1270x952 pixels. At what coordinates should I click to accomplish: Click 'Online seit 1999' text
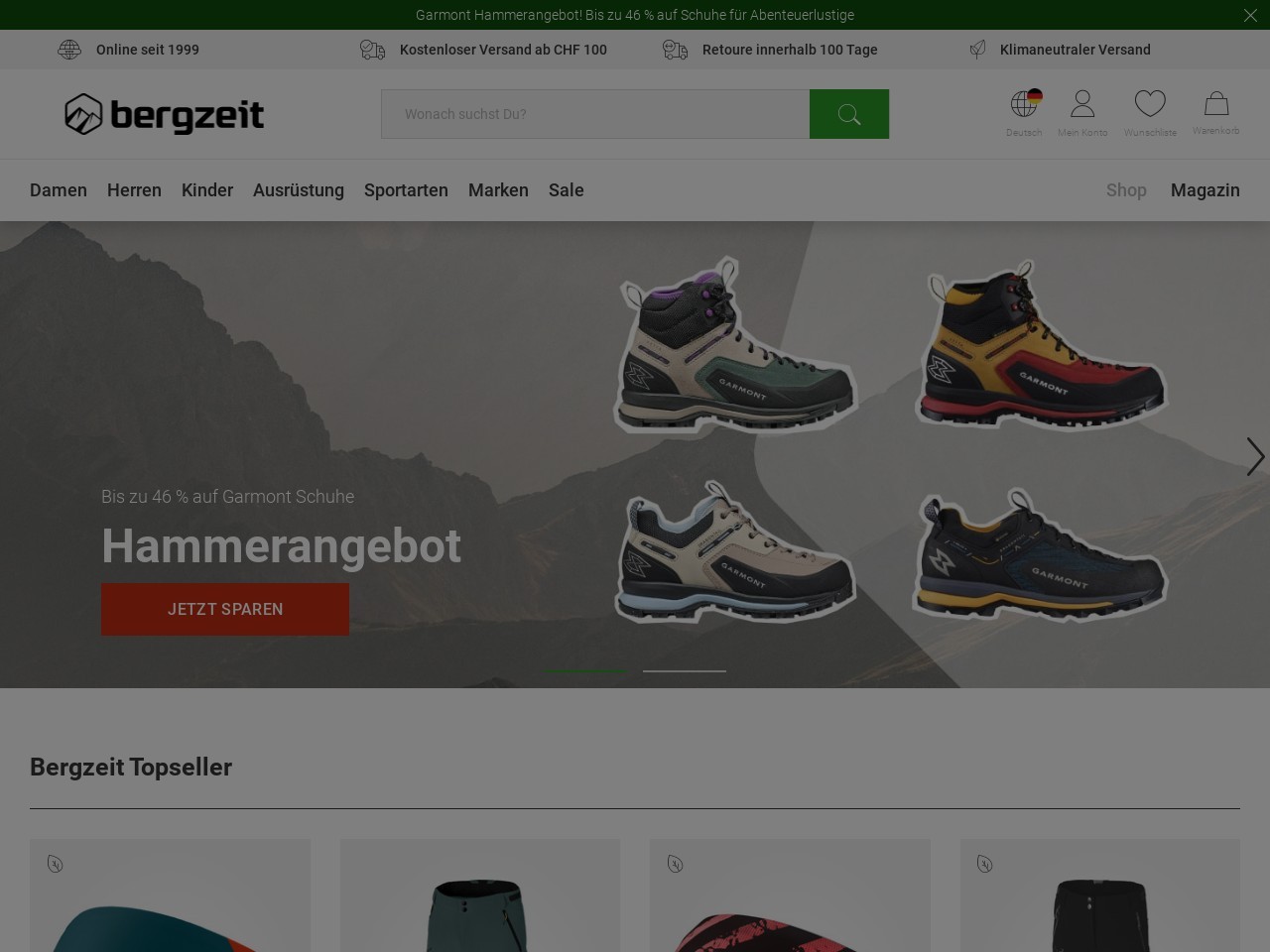pos(148,50)
